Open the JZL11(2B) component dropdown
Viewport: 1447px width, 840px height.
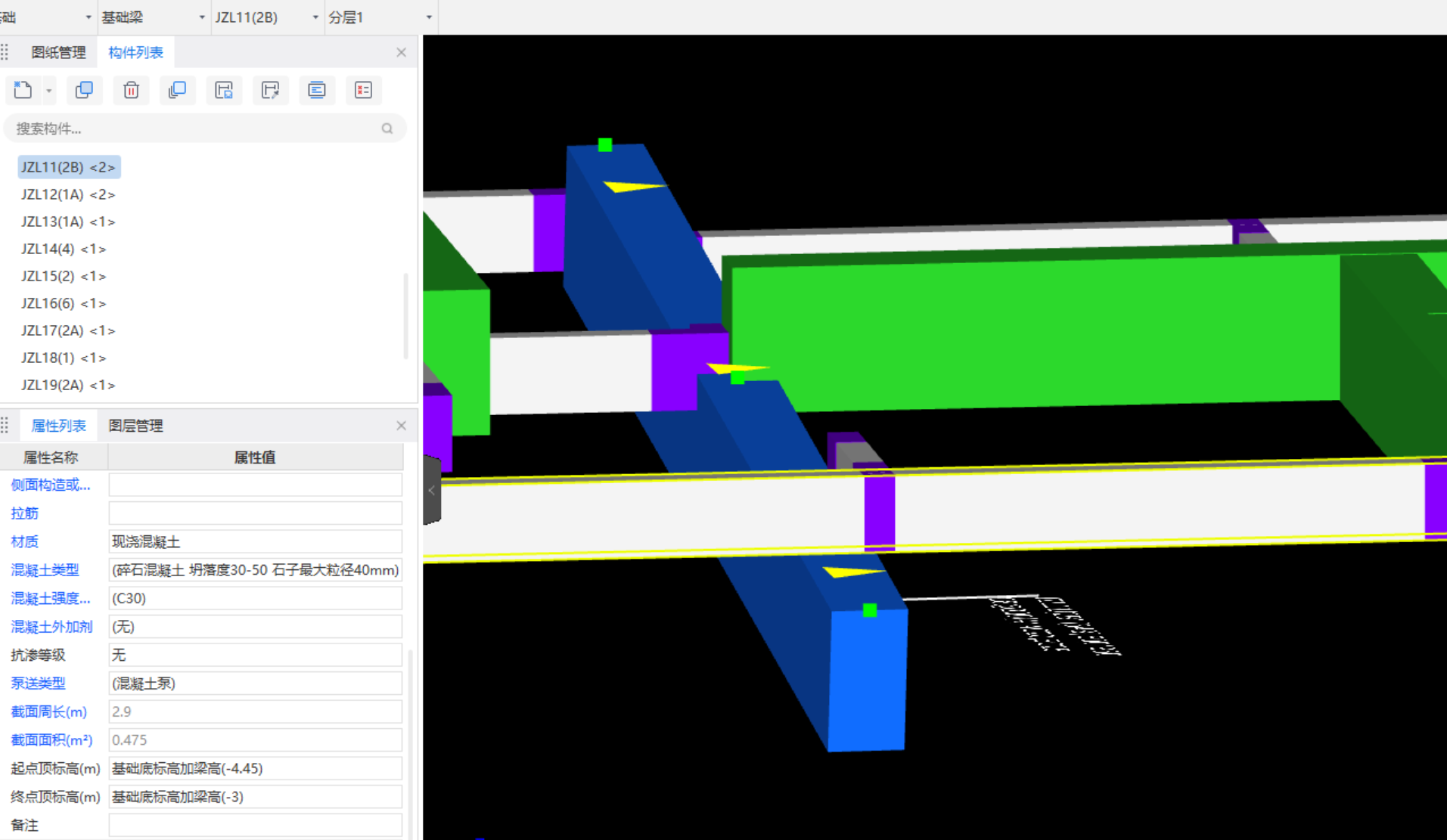pos(267,17)
